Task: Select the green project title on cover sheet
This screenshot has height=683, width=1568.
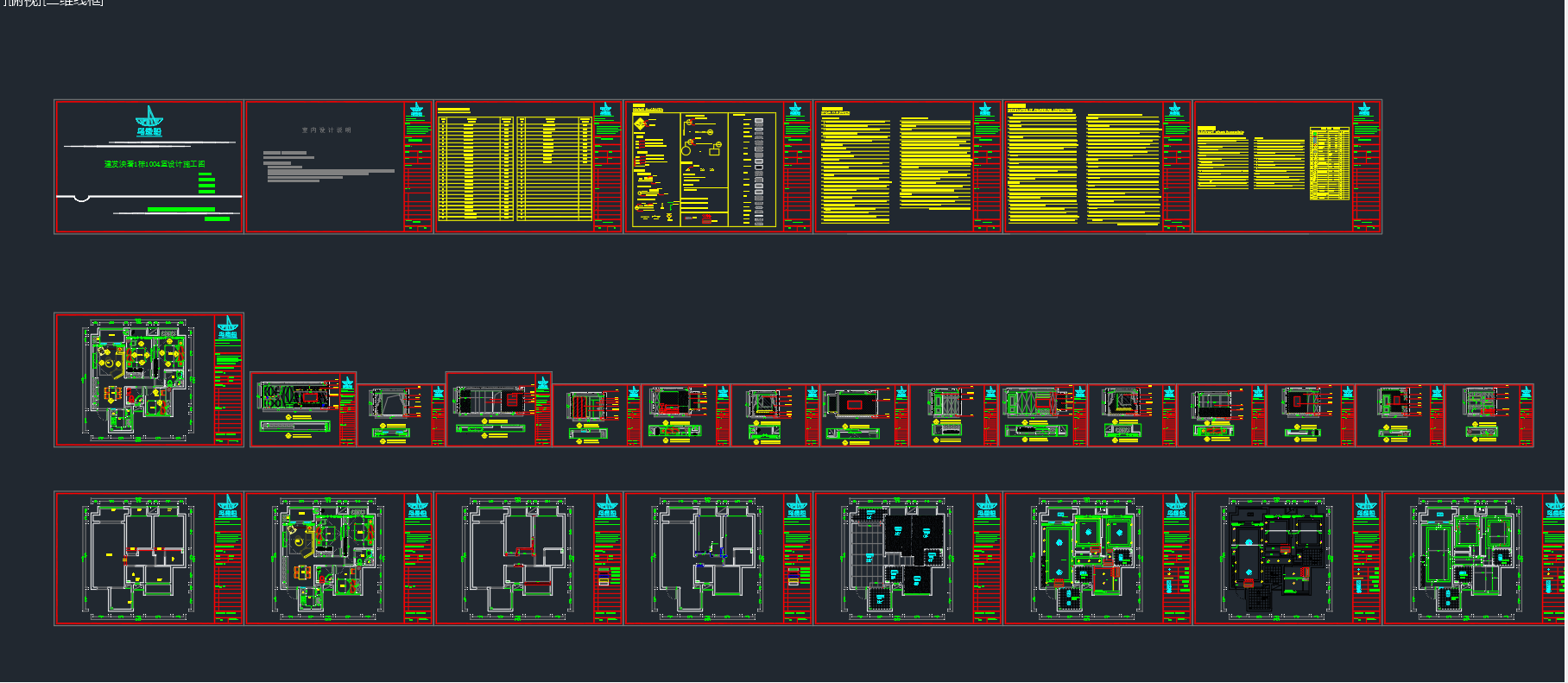Action: [155, 163]
